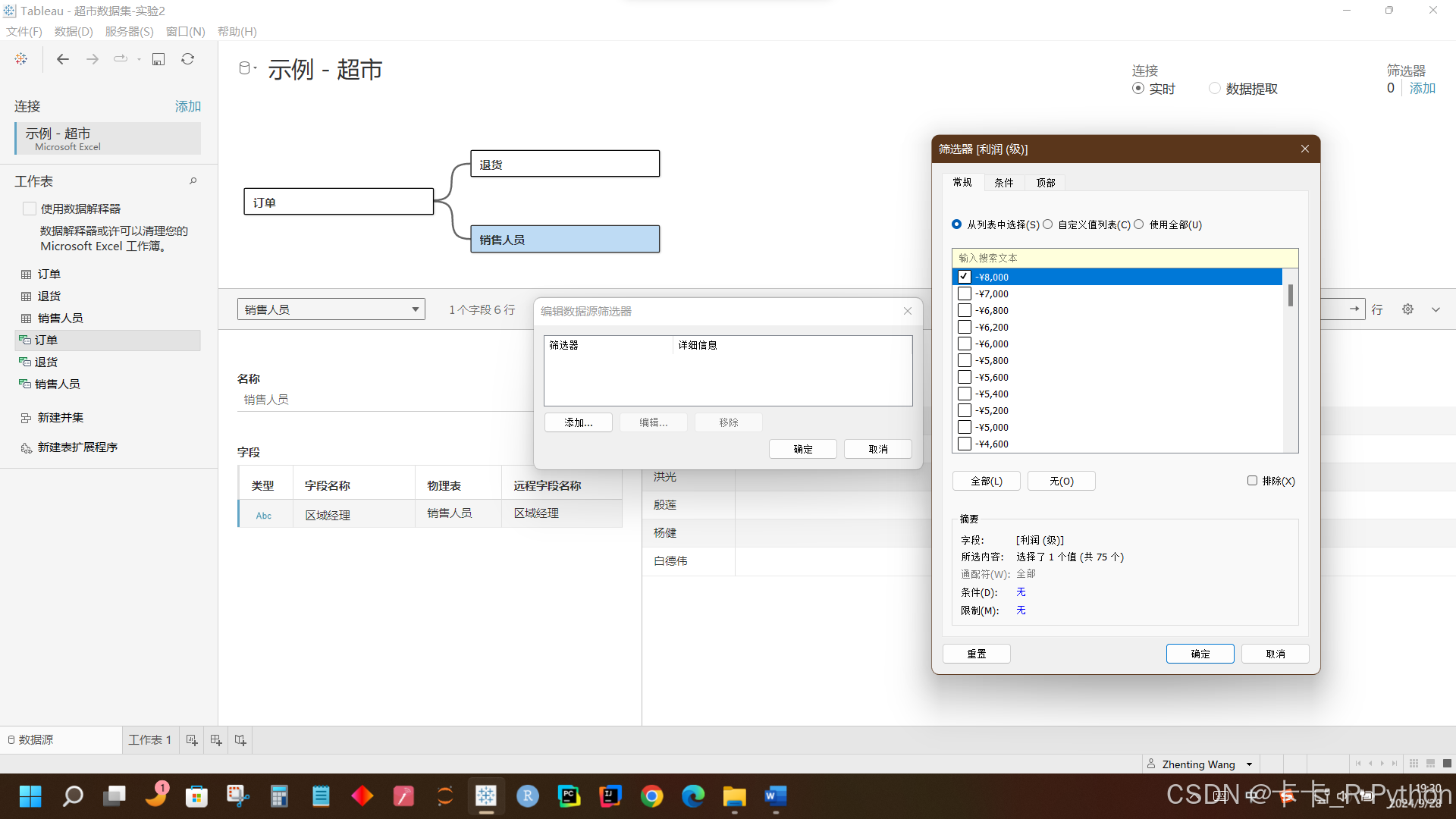Viewport: 1456px width, 819px height.
Task: Select the 订单 sheet table icon
Action: (26, 275)
